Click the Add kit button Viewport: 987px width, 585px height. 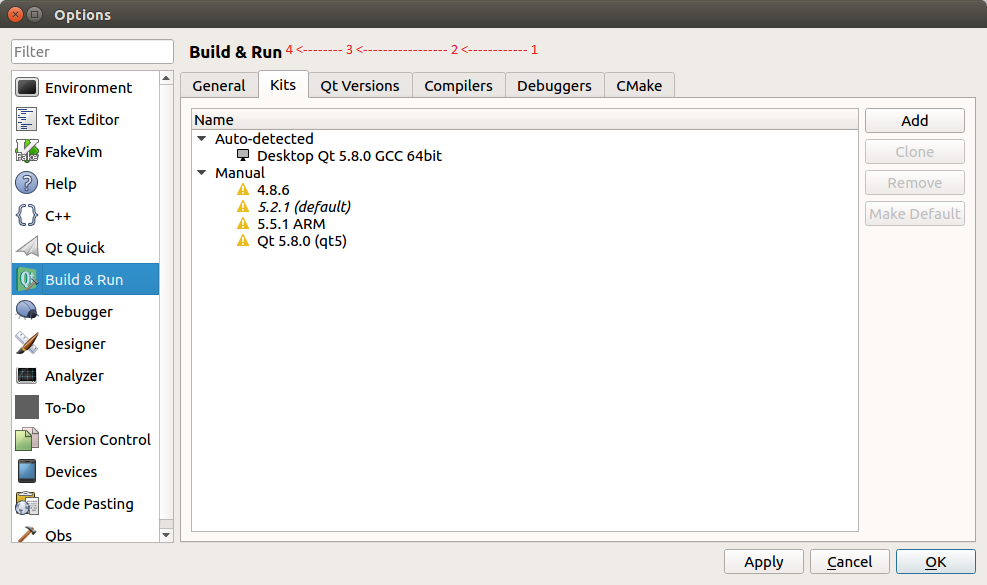coord(914,121)
